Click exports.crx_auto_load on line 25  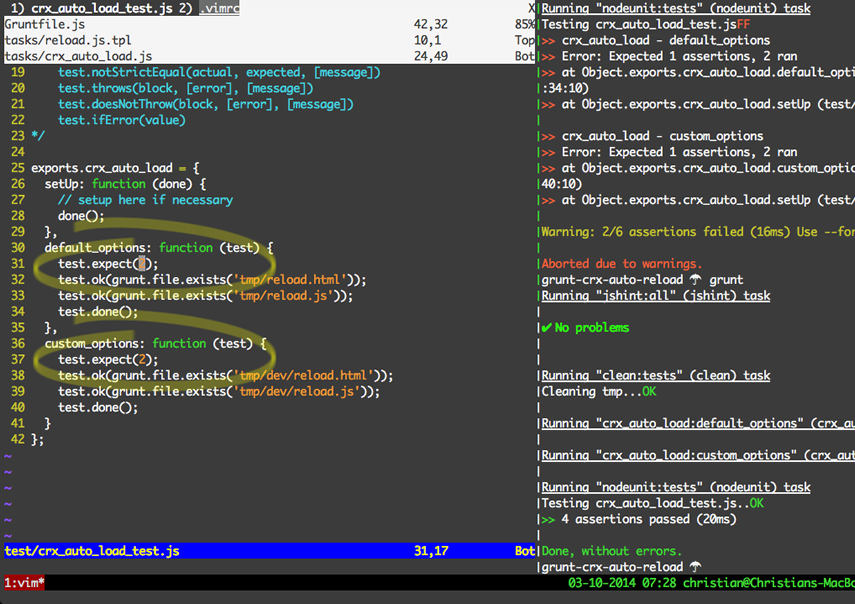pyautogui.click(x=101, y=168)
